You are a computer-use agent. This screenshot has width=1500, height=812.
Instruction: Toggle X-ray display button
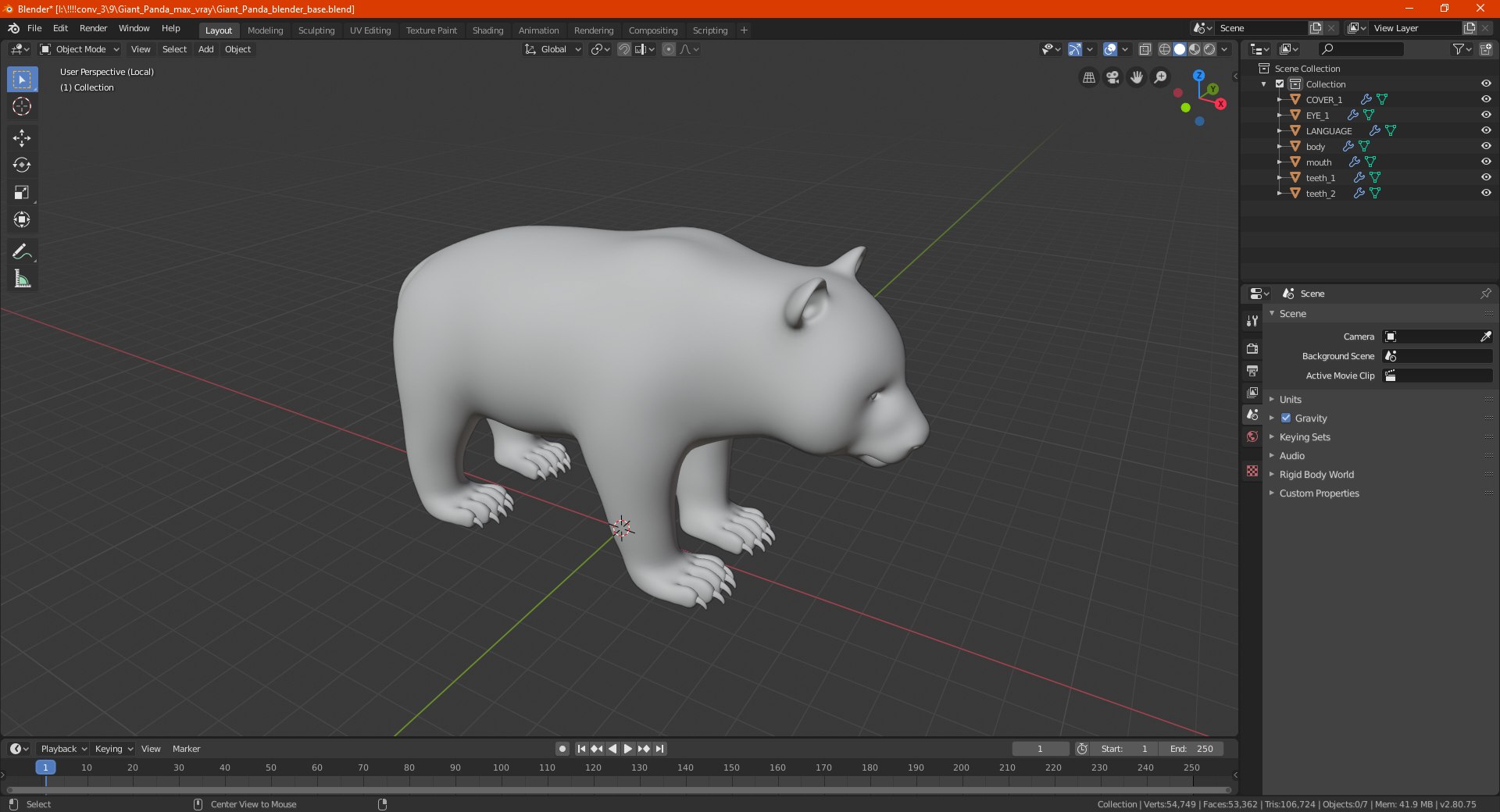(x=1145, y=49)
